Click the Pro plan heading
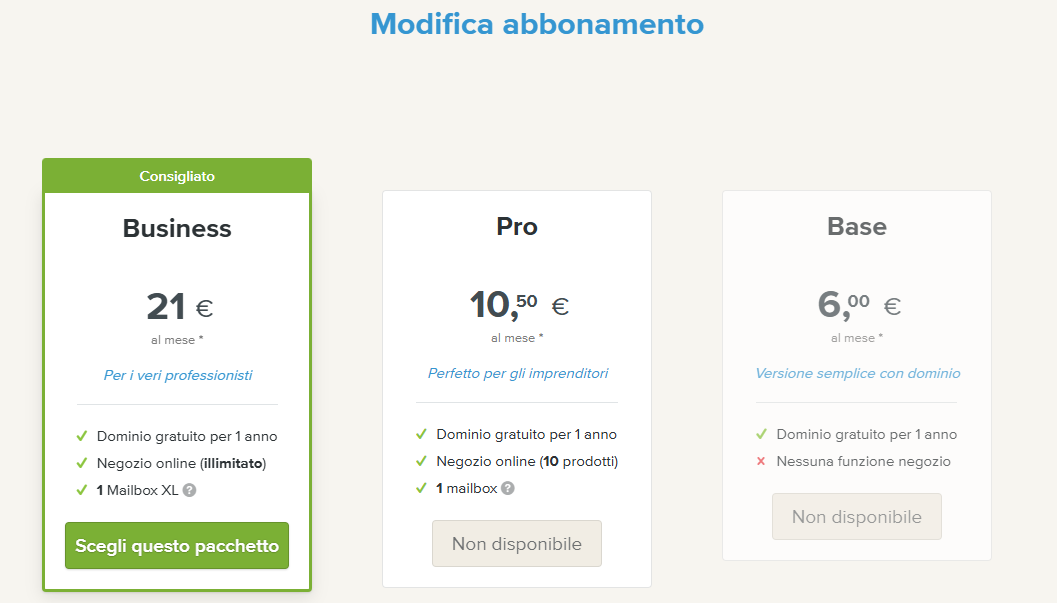The width and height of the screenshot is (1057, 603). (517, 226)
